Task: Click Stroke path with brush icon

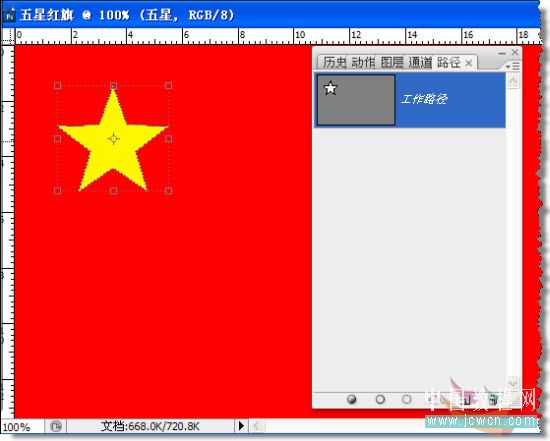Action: (380, 399)
